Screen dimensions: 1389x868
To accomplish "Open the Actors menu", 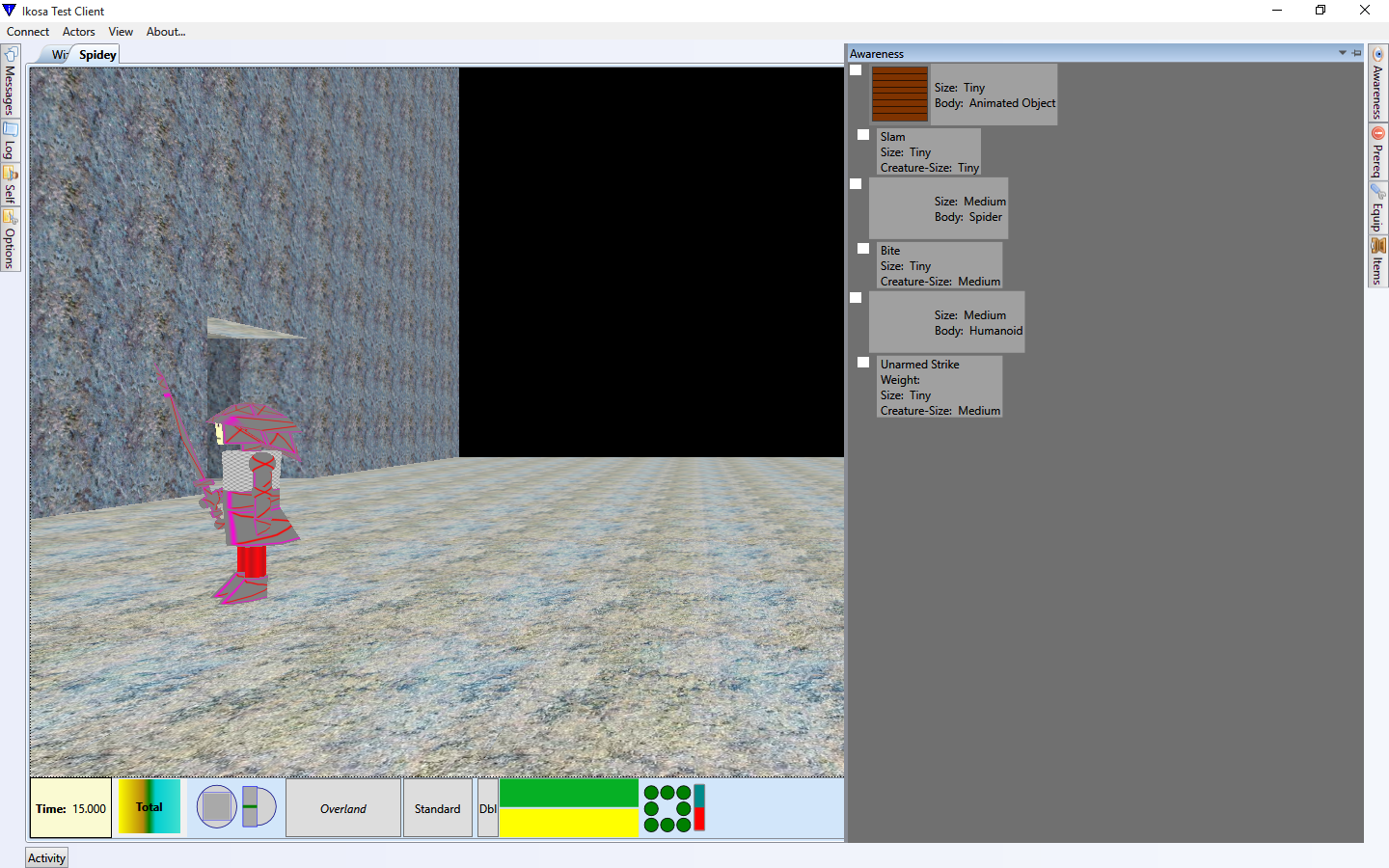I will pos(78,32).
